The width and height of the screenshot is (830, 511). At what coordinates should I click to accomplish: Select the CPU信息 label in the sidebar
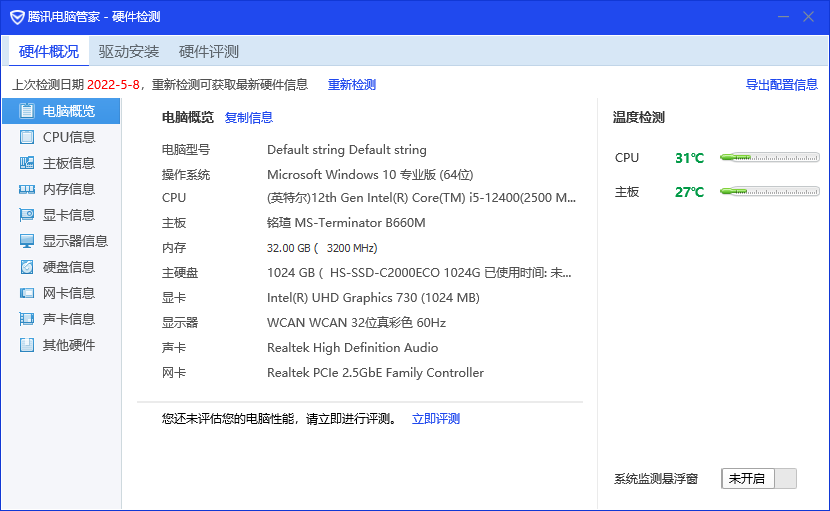[69, 137]
